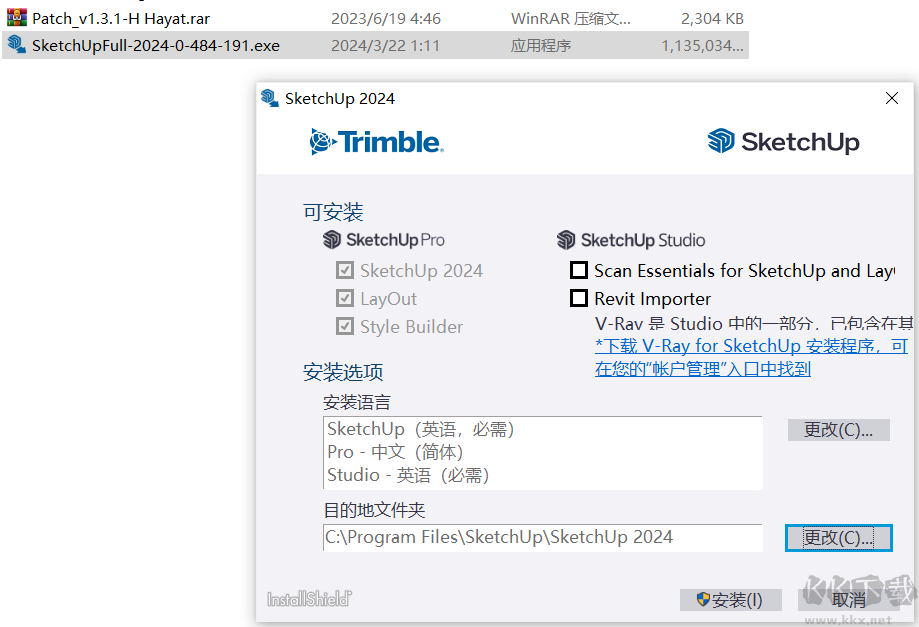Toggle the LayOut checkbox
The height and width of the screenshot is (627, 919).
click(345, 298)
